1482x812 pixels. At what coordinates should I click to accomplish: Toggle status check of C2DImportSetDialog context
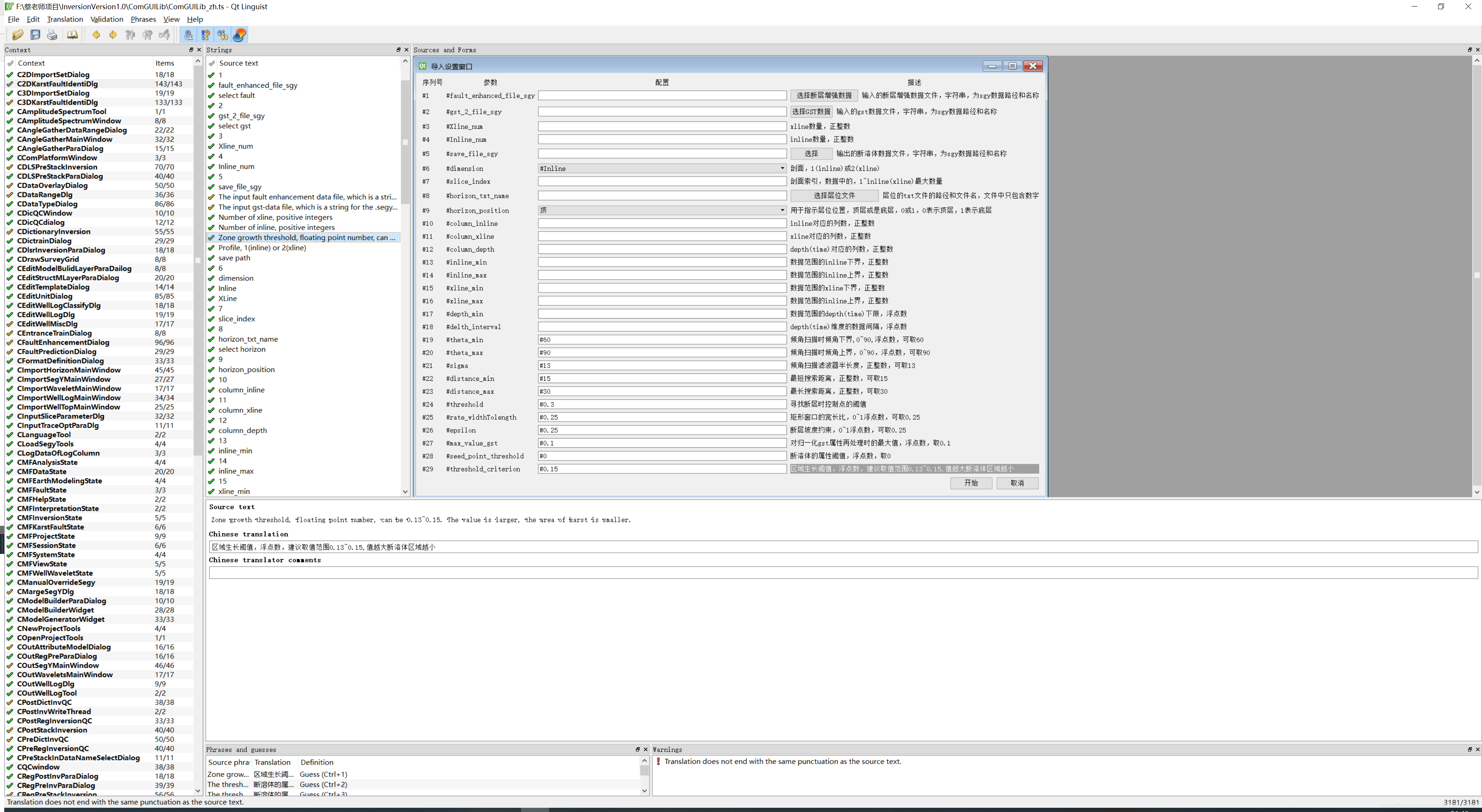tap(10, 75)
